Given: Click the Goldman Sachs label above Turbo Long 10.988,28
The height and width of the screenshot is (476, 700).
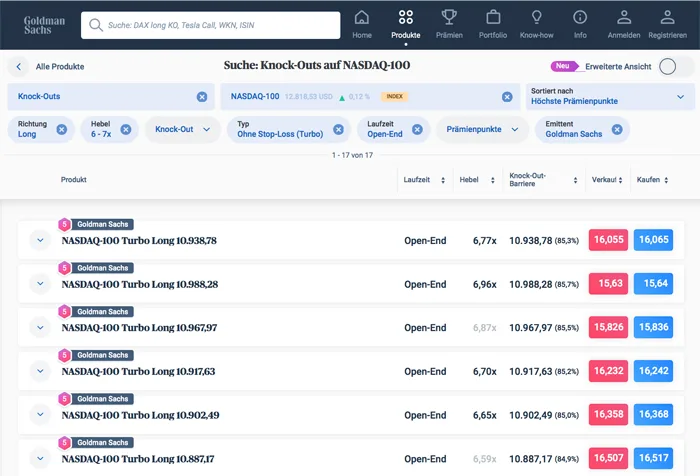Looking at the screenshot, I should pos(103,268).
